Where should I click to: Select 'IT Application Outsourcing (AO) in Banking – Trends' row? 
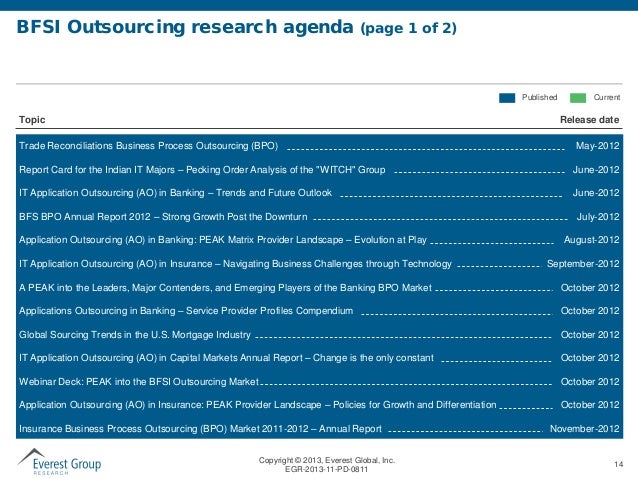(319, 192)
